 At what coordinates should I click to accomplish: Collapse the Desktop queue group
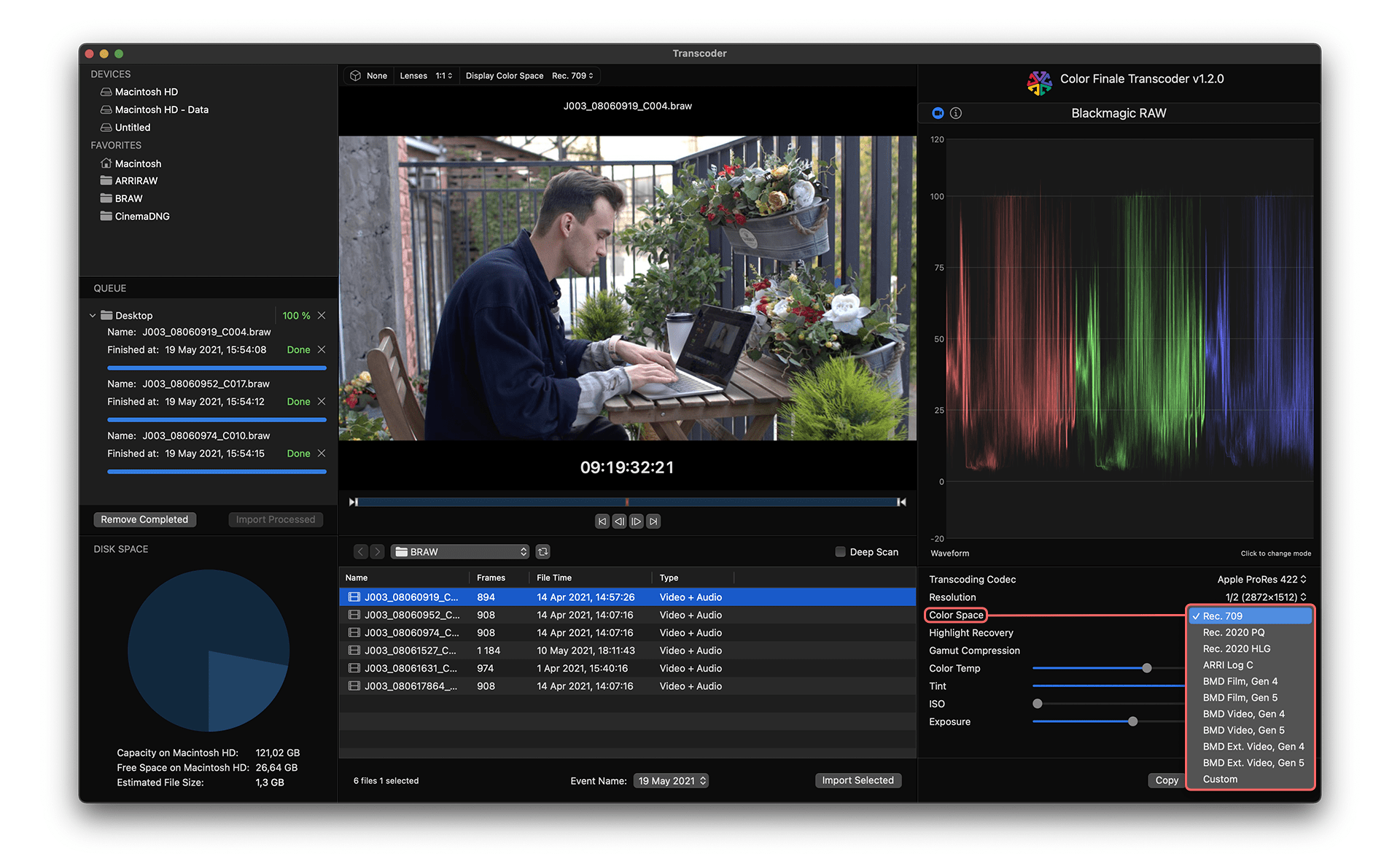click(x=93, y=316)
